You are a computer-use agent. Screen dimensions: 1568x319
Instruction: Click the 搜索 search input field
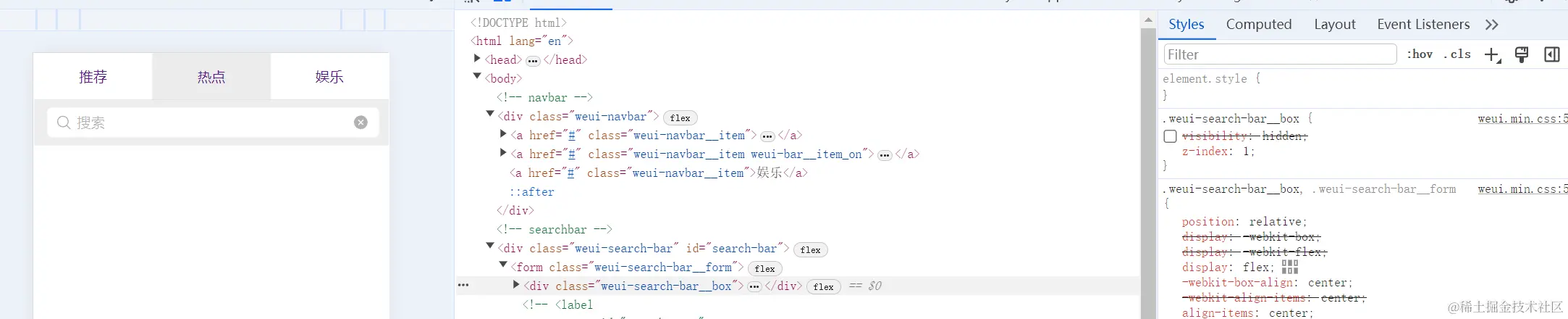click(x=214, y=123)
